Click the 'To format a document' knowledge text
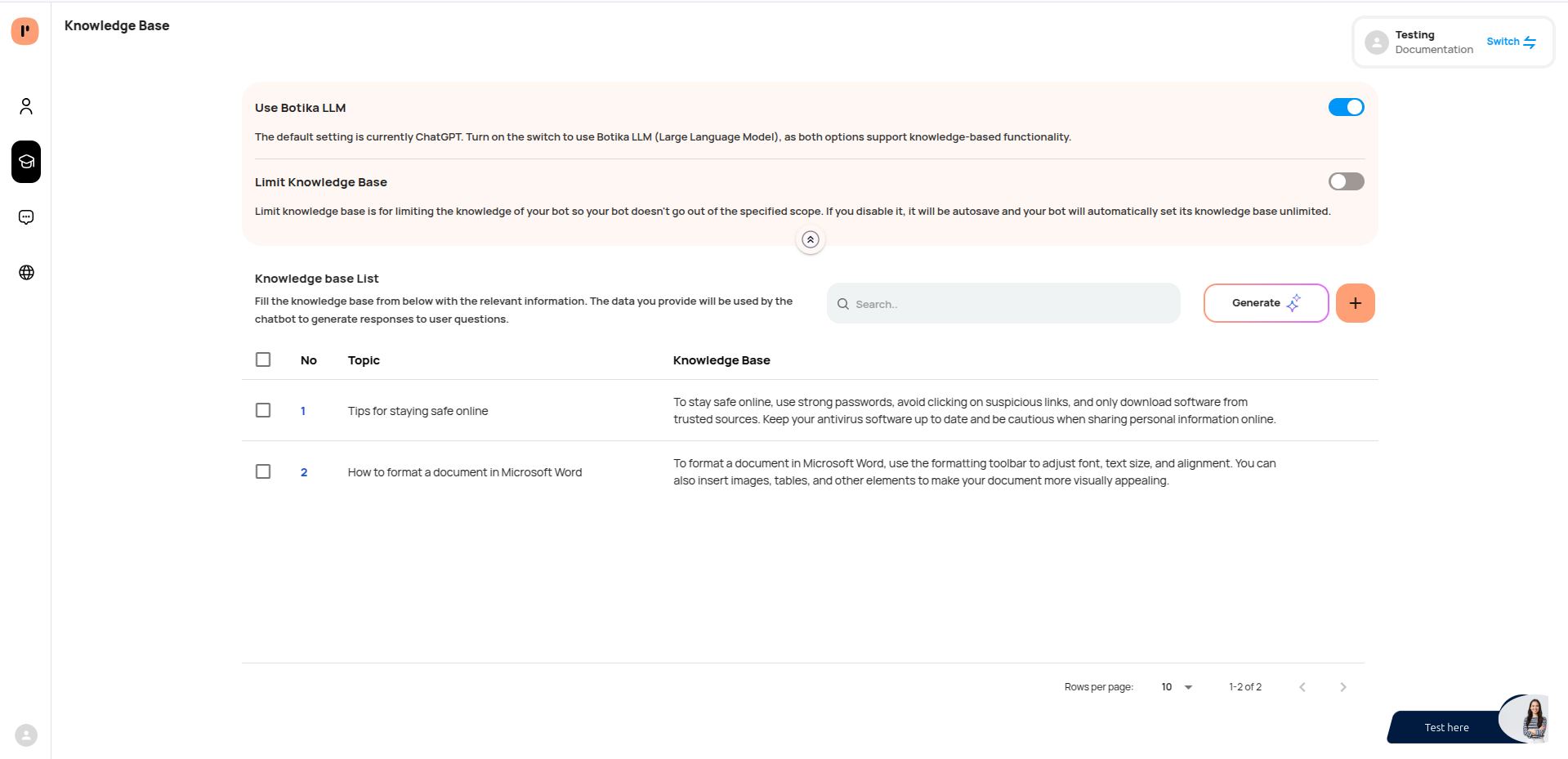The height and width of the screenshot is (759, 1568). pos(975,471)
